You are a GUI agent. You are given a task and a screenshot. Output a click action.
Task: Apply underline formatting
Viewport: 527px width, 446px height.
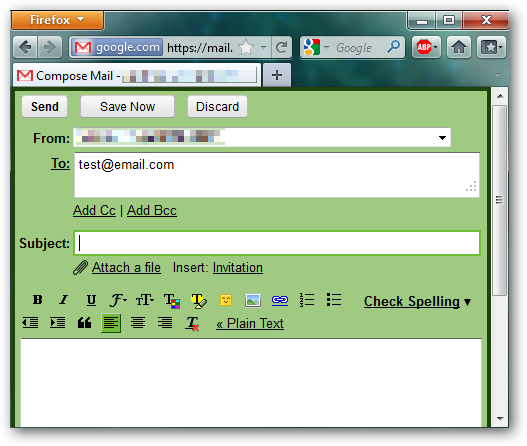click(91, 300)
